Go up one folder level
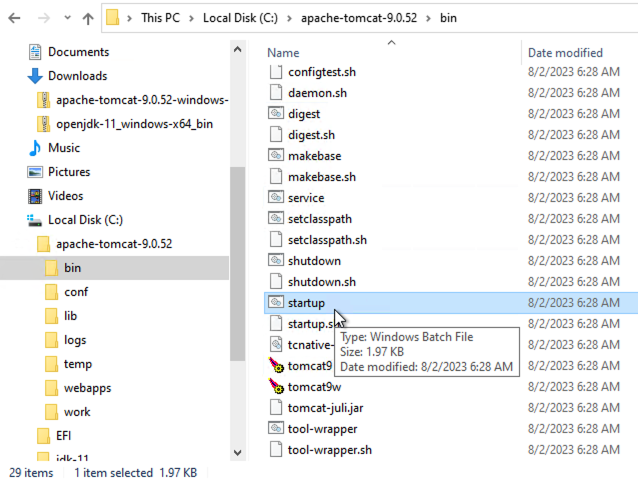The height and width of the screenshot is (490, 638). (88, 18)
